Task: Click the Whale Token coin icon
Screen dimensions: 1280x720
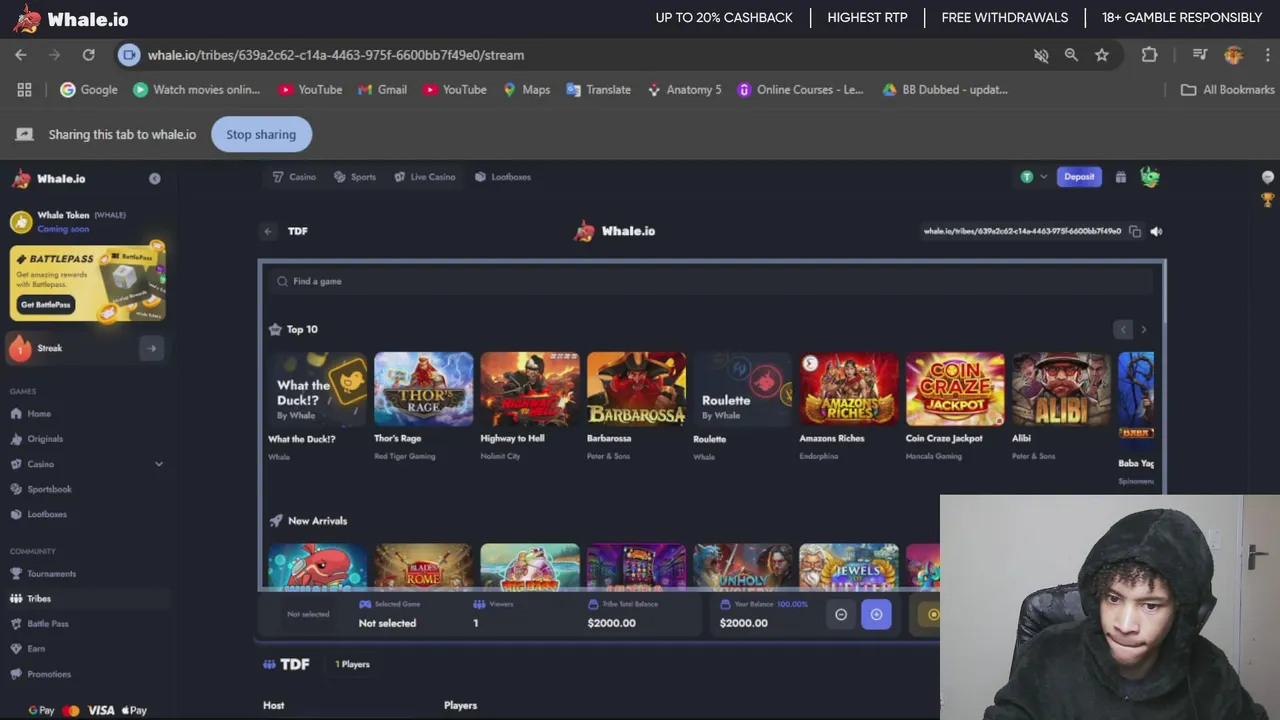Action: point(21,222)
